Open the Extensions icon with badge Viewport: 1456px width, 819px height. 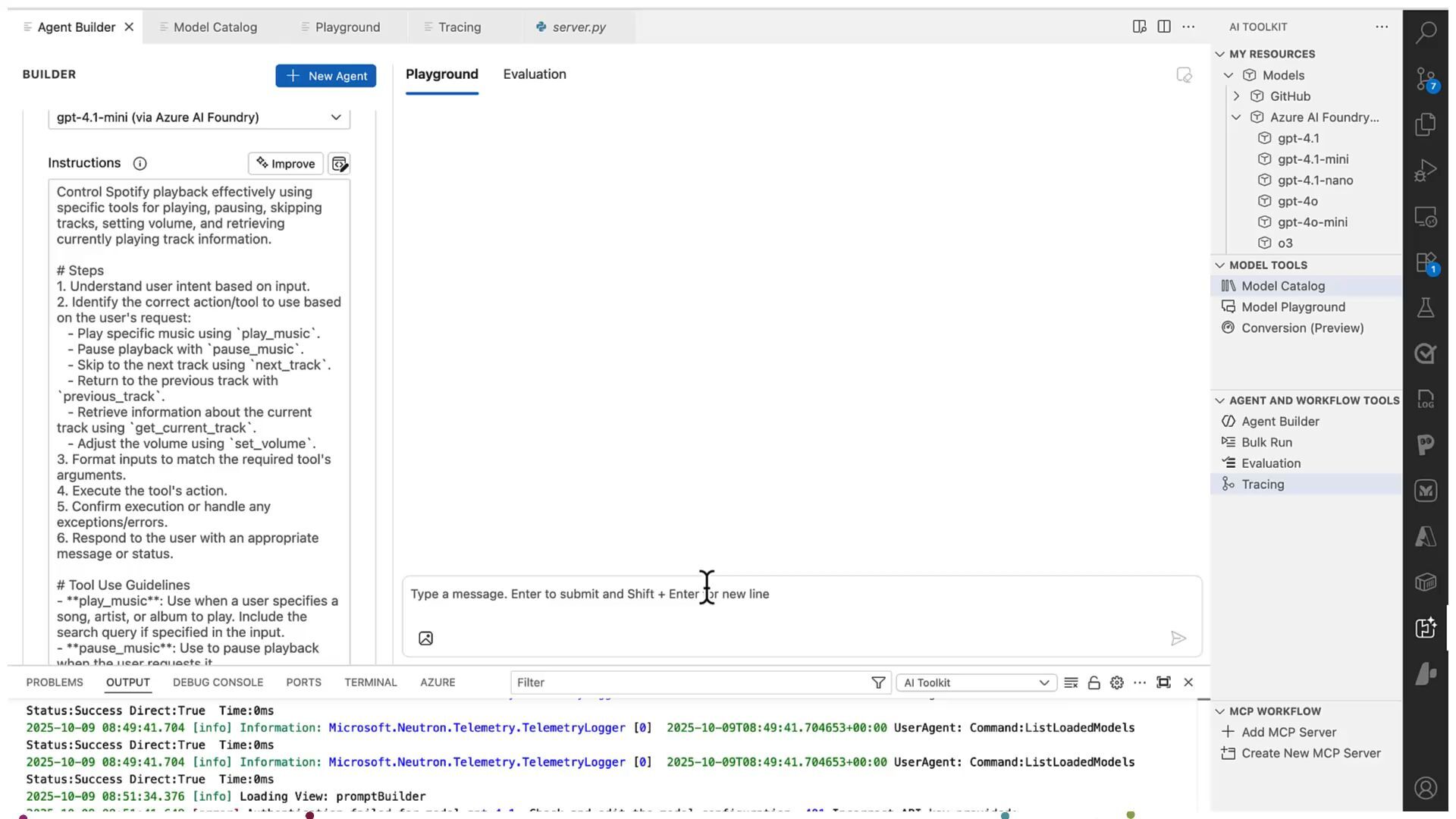[x=1426, y=263]
